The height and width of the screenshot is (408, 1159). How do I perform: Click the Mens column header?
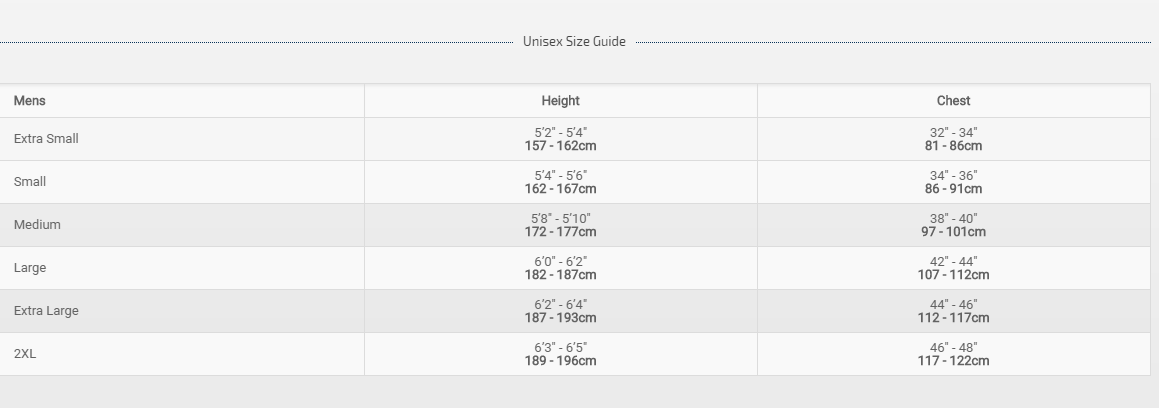point(30,101)
